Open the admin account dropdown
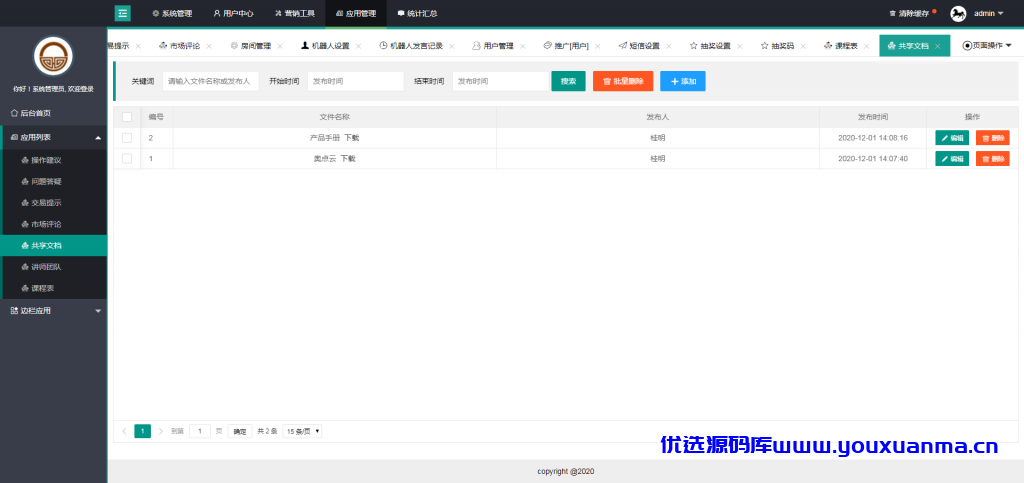1024x483 pixels. [x=988, y=13]
